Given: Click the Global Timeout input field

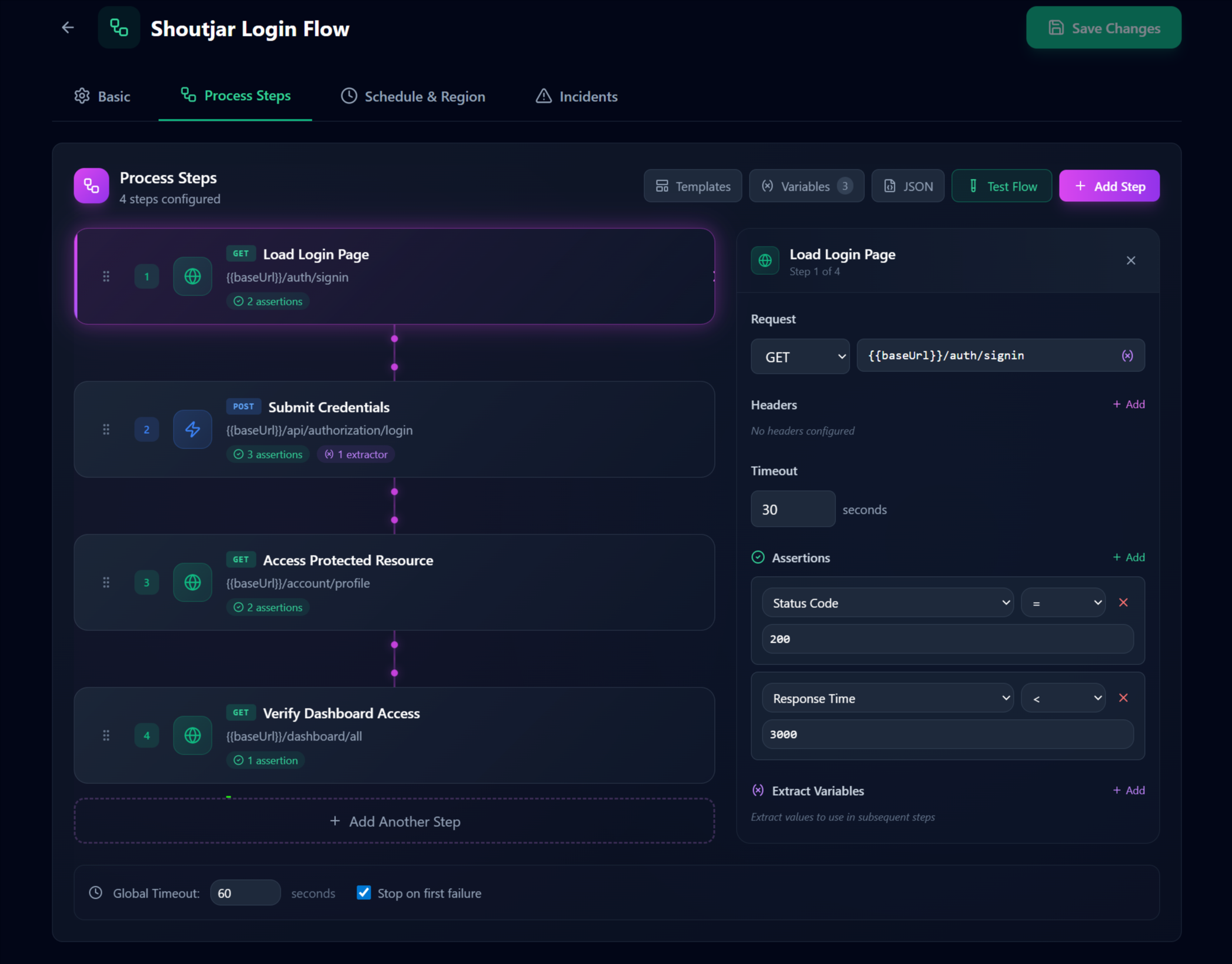Looking at the screenshot, I should point(245,893).
